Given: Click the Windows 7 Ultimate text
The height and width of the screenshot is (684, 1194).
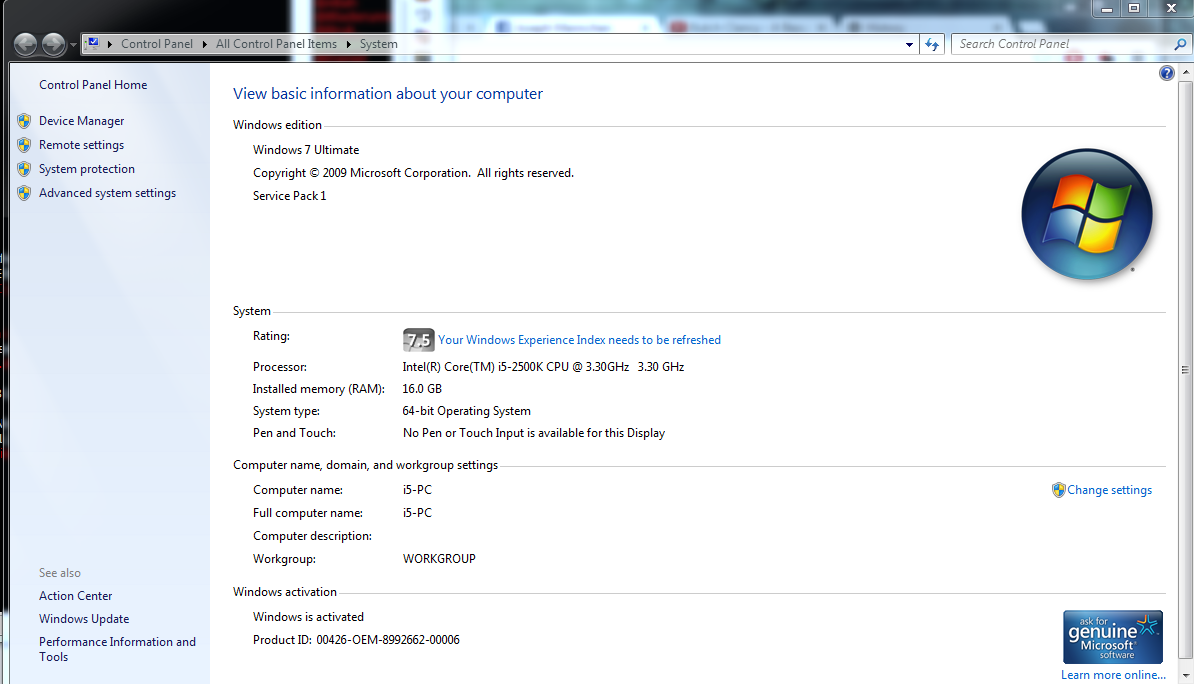Looking at the screenshot, I should click(306, 150).
